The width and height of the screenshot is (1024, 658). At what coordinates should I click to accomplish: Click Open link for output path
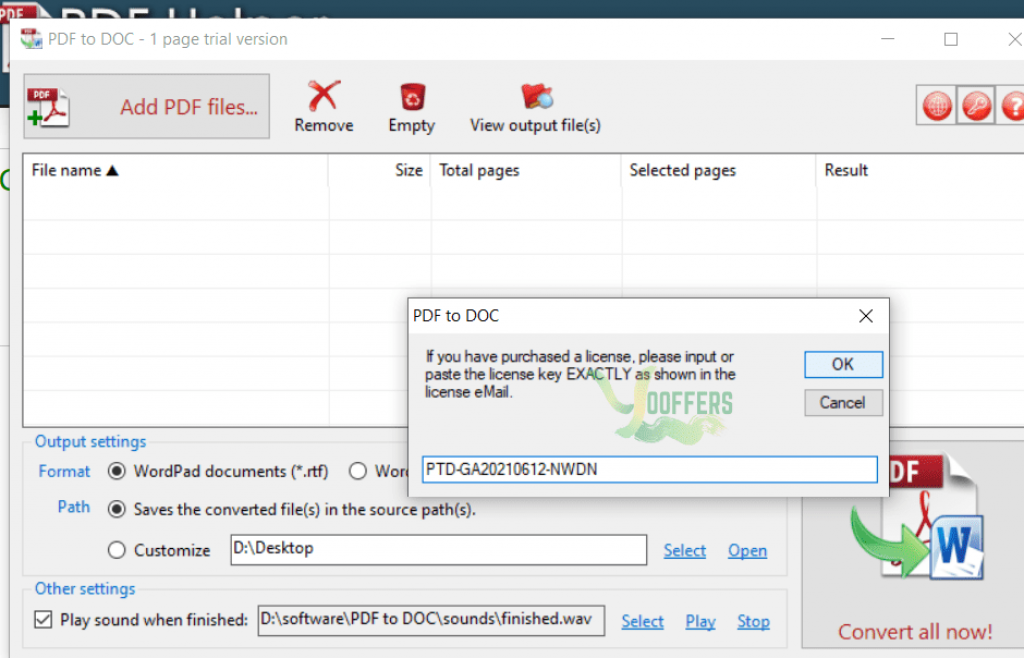click(747, 551)
